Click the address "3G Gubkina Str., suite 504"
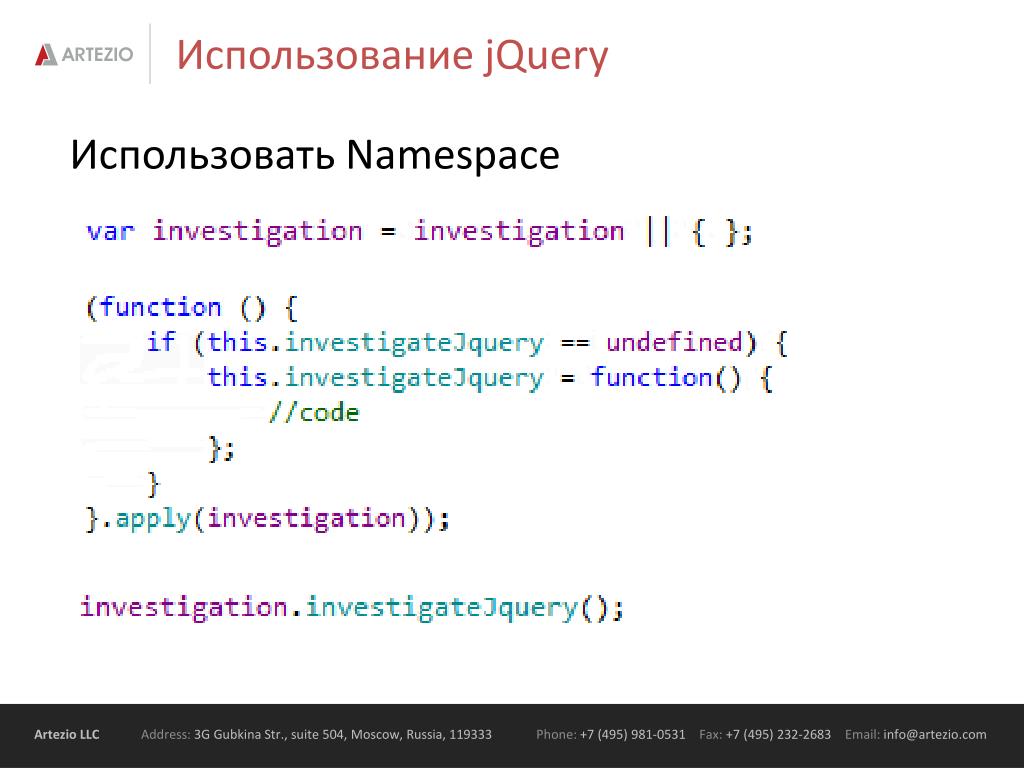The height and width of the screenshot is (768, 1024). pyautogui.click(x=268, y=735)
